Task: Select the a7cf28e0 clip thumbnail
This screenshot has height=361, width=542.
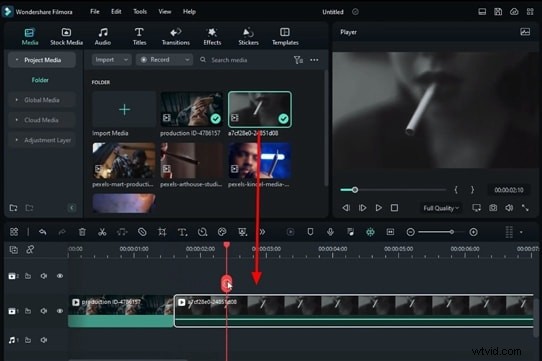Action: coord(260,109)
